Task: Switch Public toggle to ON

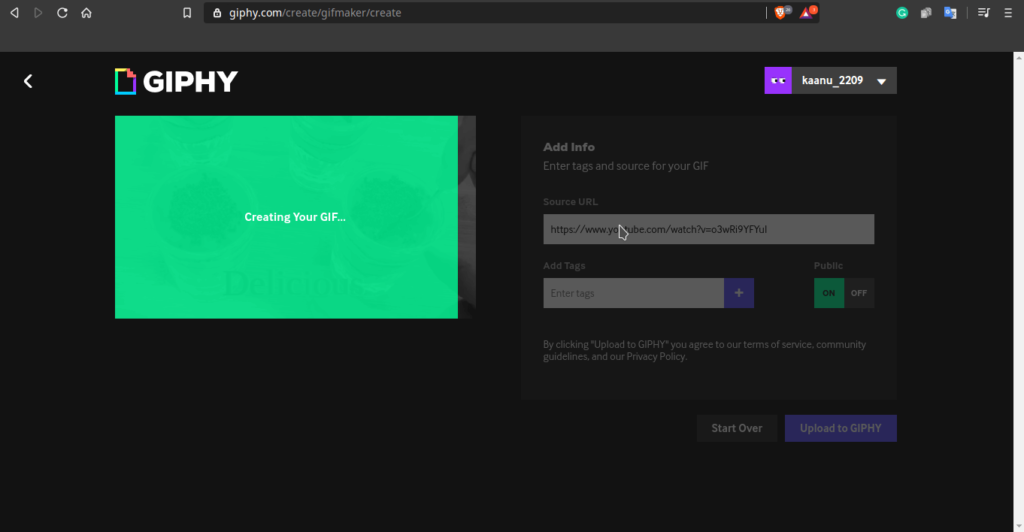Action: [x=829, y=293]
